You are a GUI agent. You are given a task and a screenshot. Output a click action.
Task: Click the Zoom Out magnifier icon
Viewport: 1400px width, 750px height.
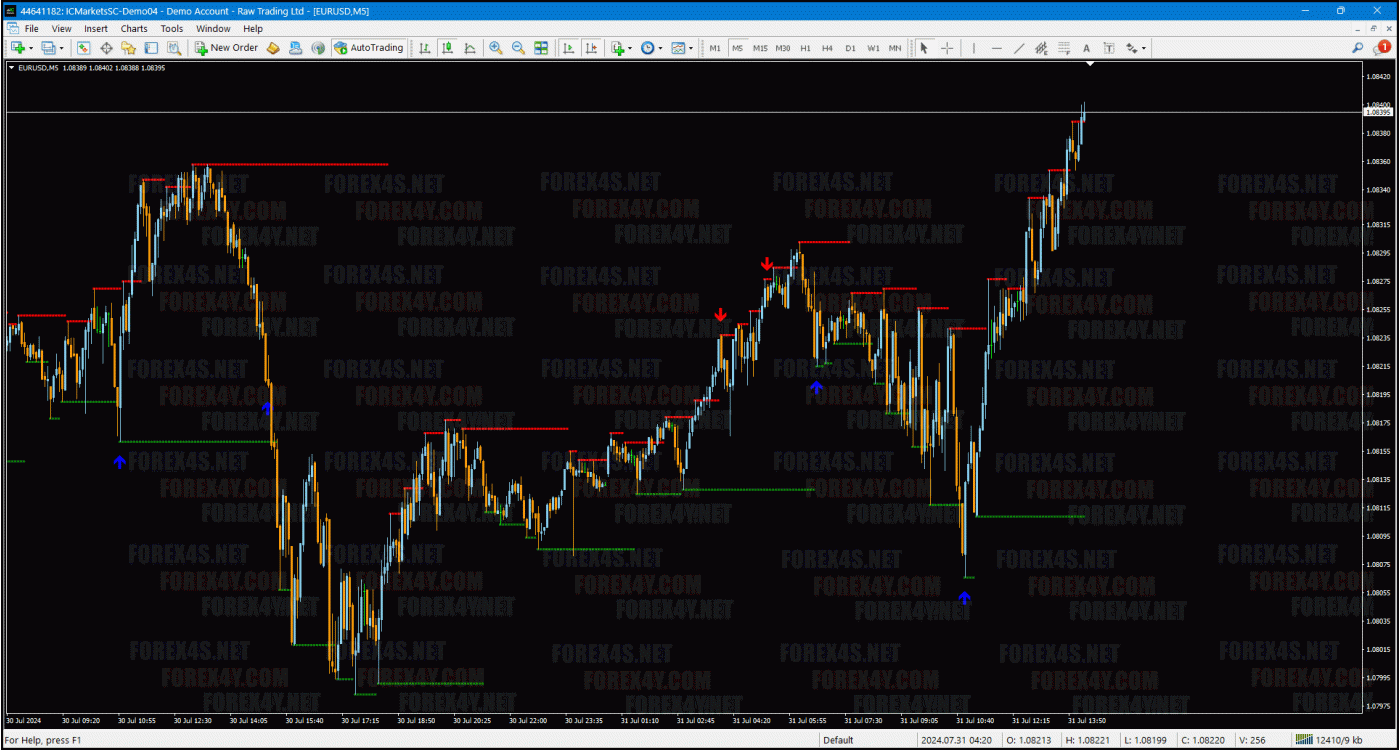pyautogui.click(x=518, y=48)
